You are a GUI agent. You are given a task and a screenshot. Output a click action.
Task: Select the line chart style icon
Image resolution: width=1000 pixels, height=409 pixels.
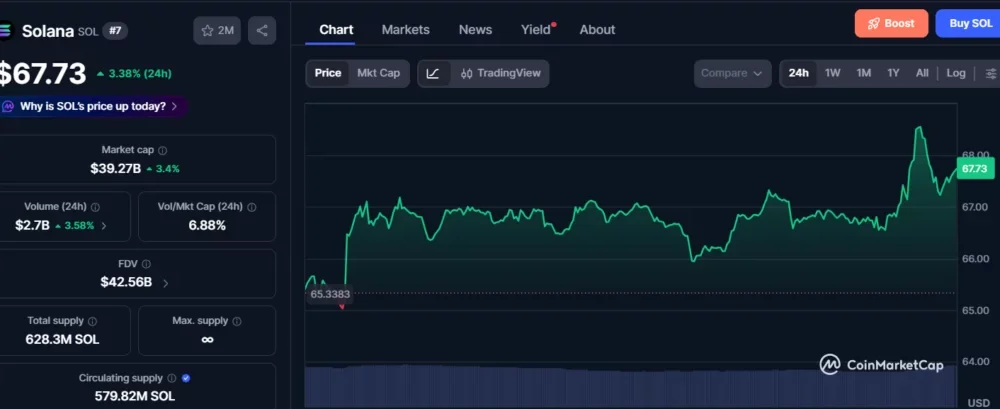tap(433, 73)
